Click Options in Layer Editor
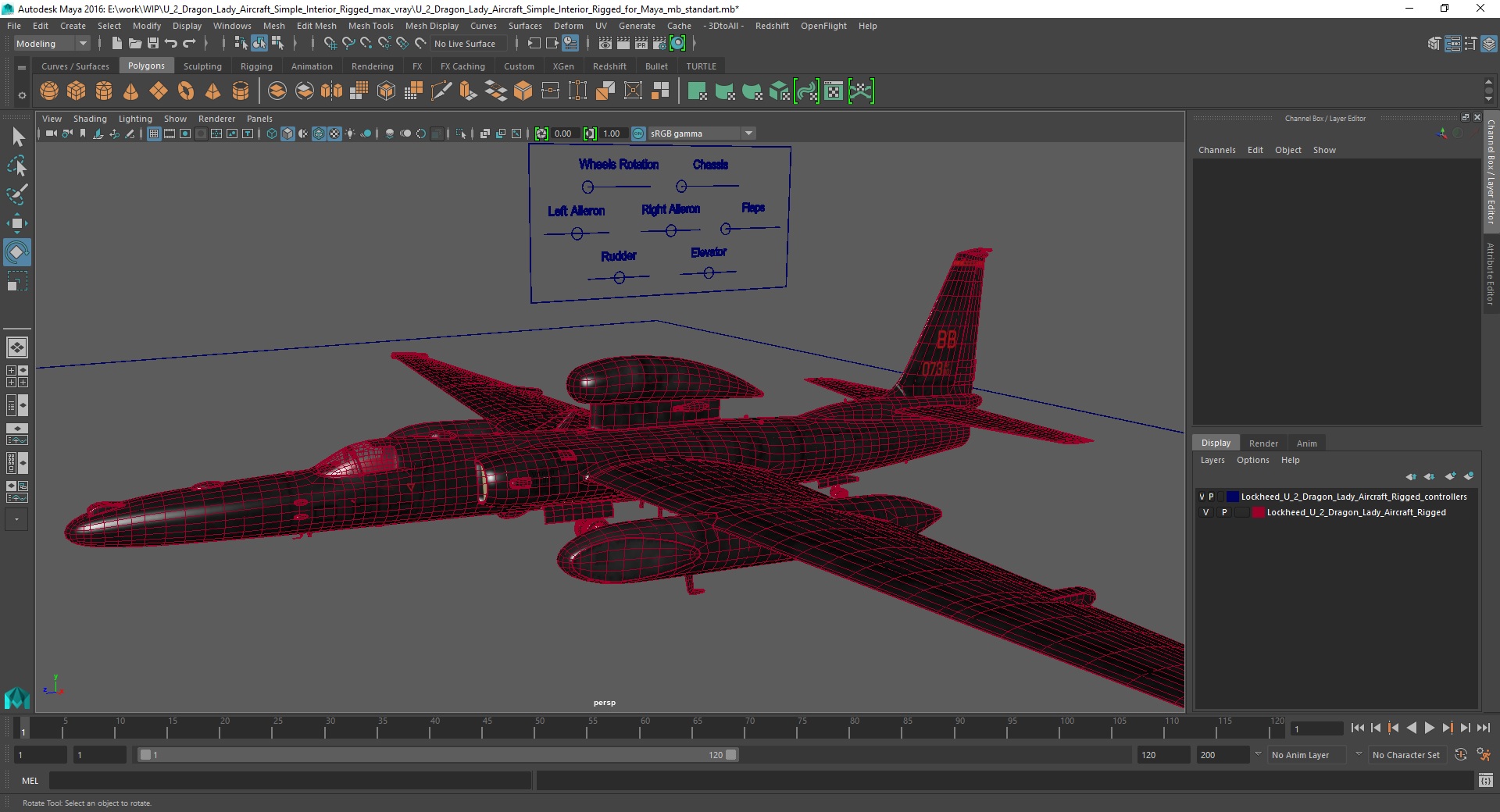The height and width of the screenshot is (812, 1500). coord(1252,460)
